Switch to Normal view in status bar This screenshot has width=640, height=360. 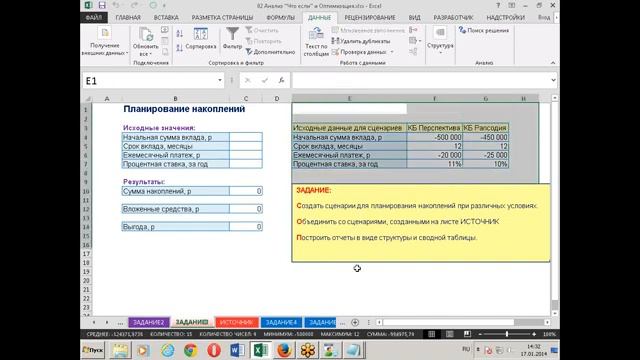[431, 334]
